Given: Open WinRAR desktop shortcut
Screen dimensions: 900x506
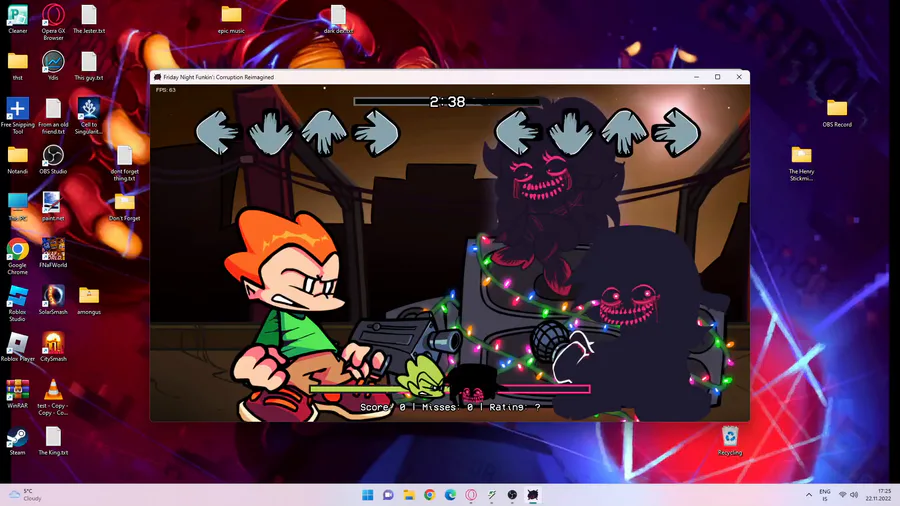Looking at the screenshot, I should [x=17, y=394].
